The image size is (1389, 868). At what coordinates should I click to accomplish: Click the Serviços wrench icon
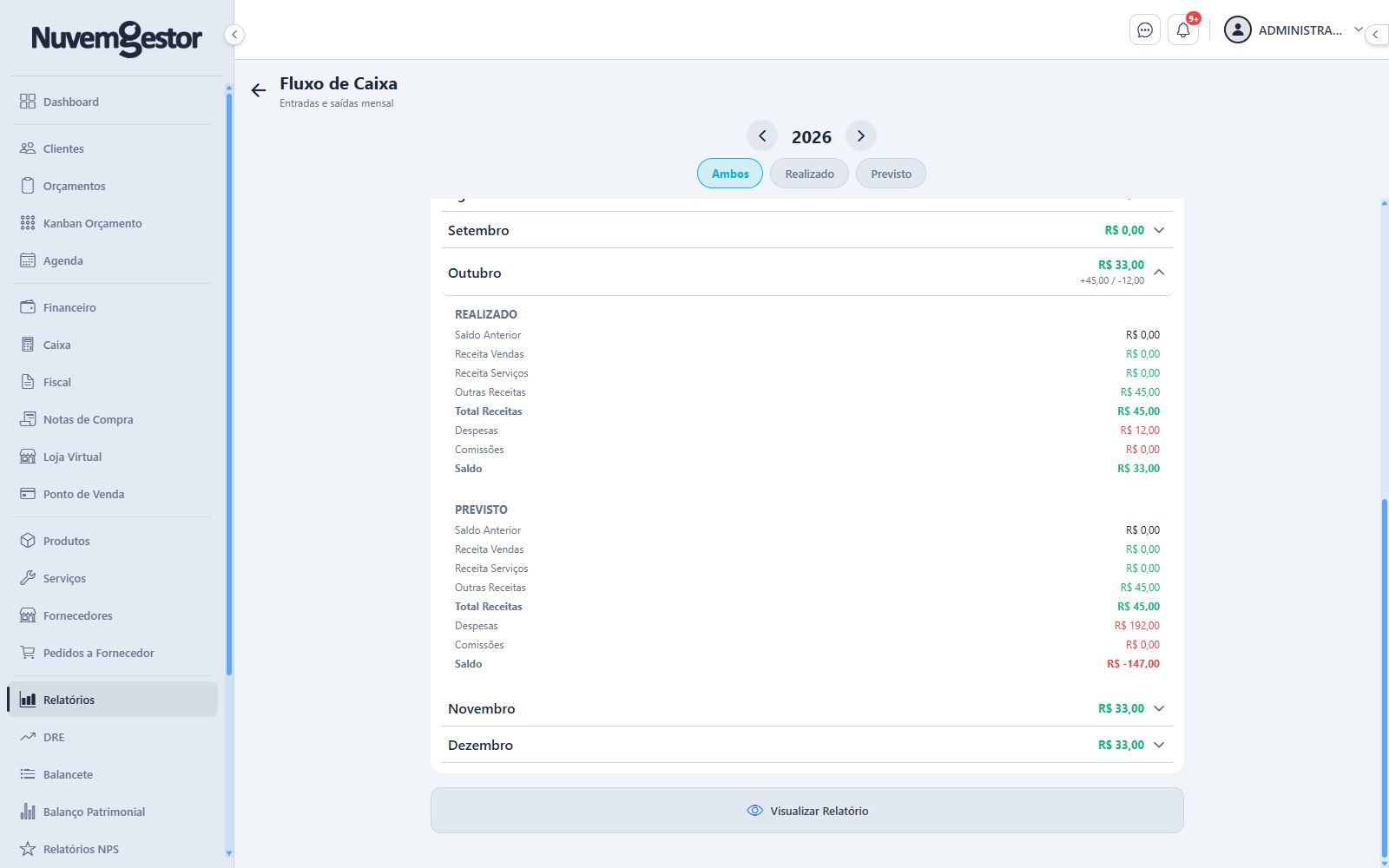coord(28,578)
